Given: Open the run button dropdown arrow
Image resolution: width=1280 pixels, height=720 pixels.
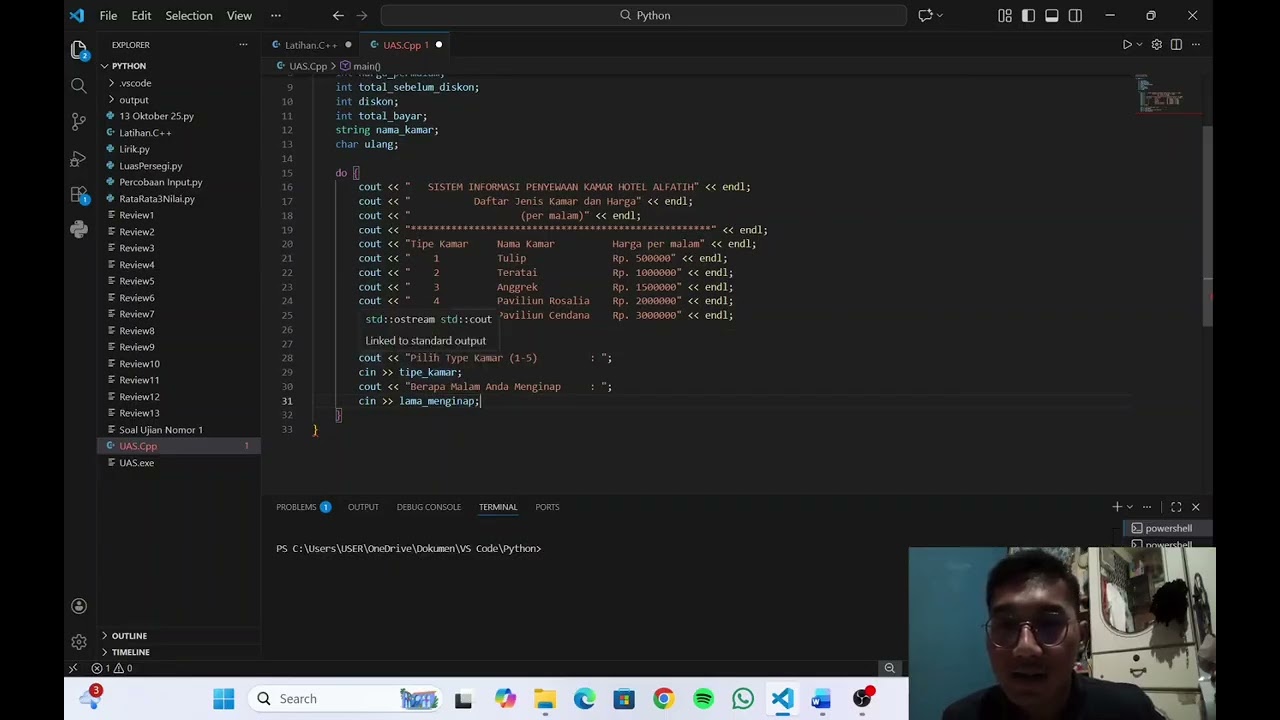Looking at the screenshot, I should (x=1140, y=45).
